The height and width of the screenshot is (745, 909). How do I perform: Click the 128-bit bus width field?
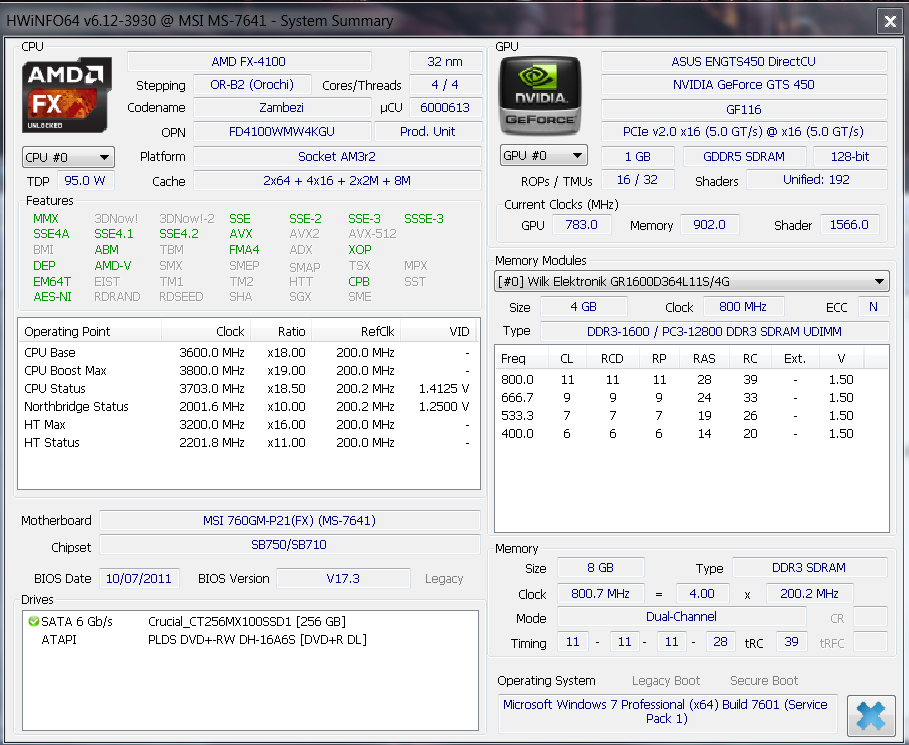pyautogui.click(x=850, y=157)
